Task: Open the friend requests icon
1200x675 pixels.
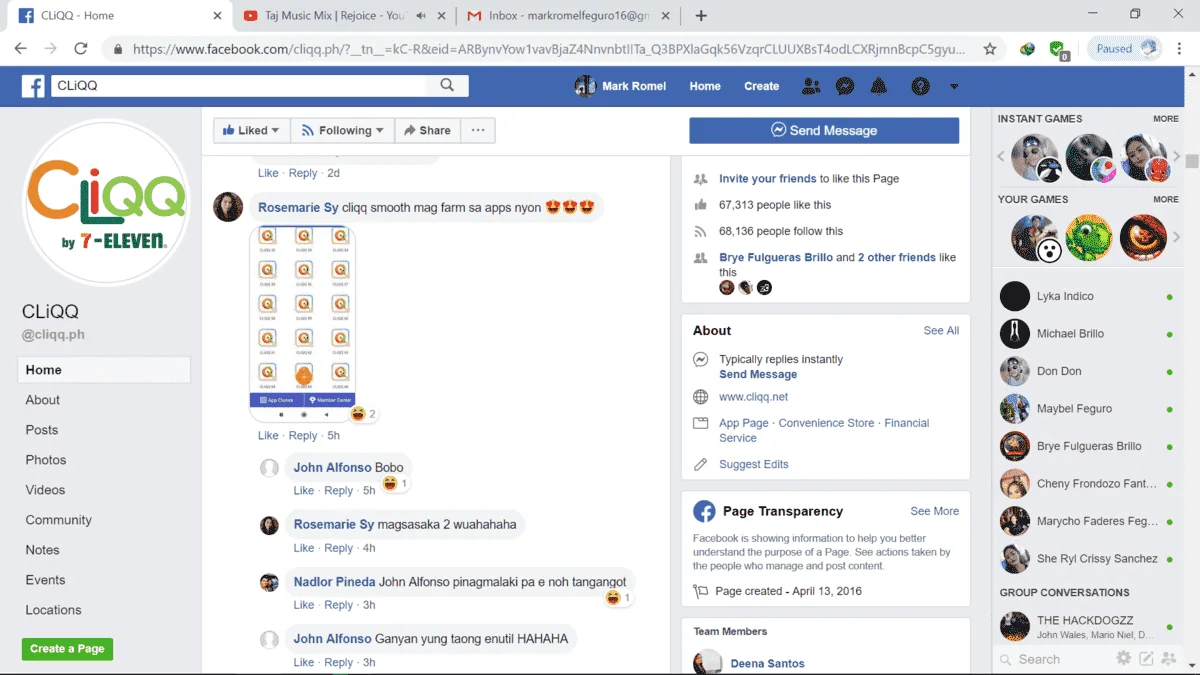Action: coord(811,87)
